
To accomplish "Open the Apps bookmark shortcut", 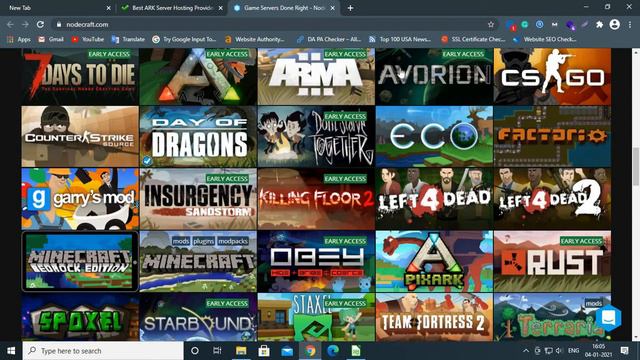I will (19, 39).
